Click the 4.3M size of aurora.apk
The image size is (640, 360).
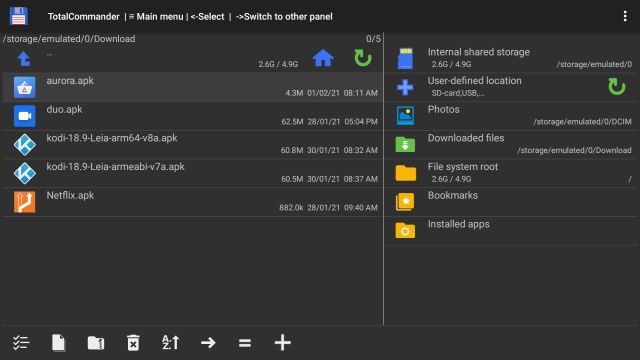[x=294, y=93]
